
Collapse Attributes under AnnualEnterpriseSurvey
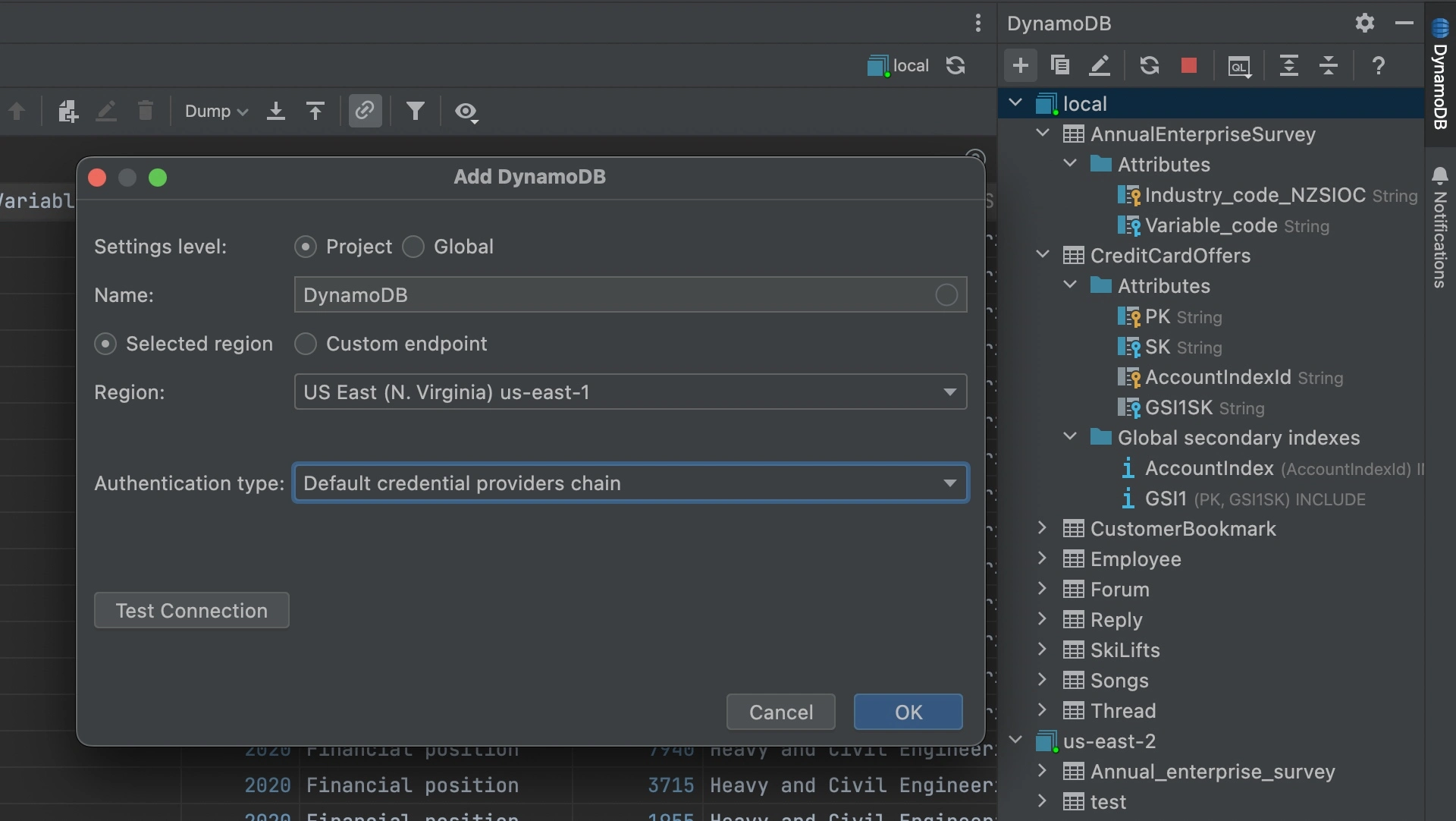(x=1070, y=164)
